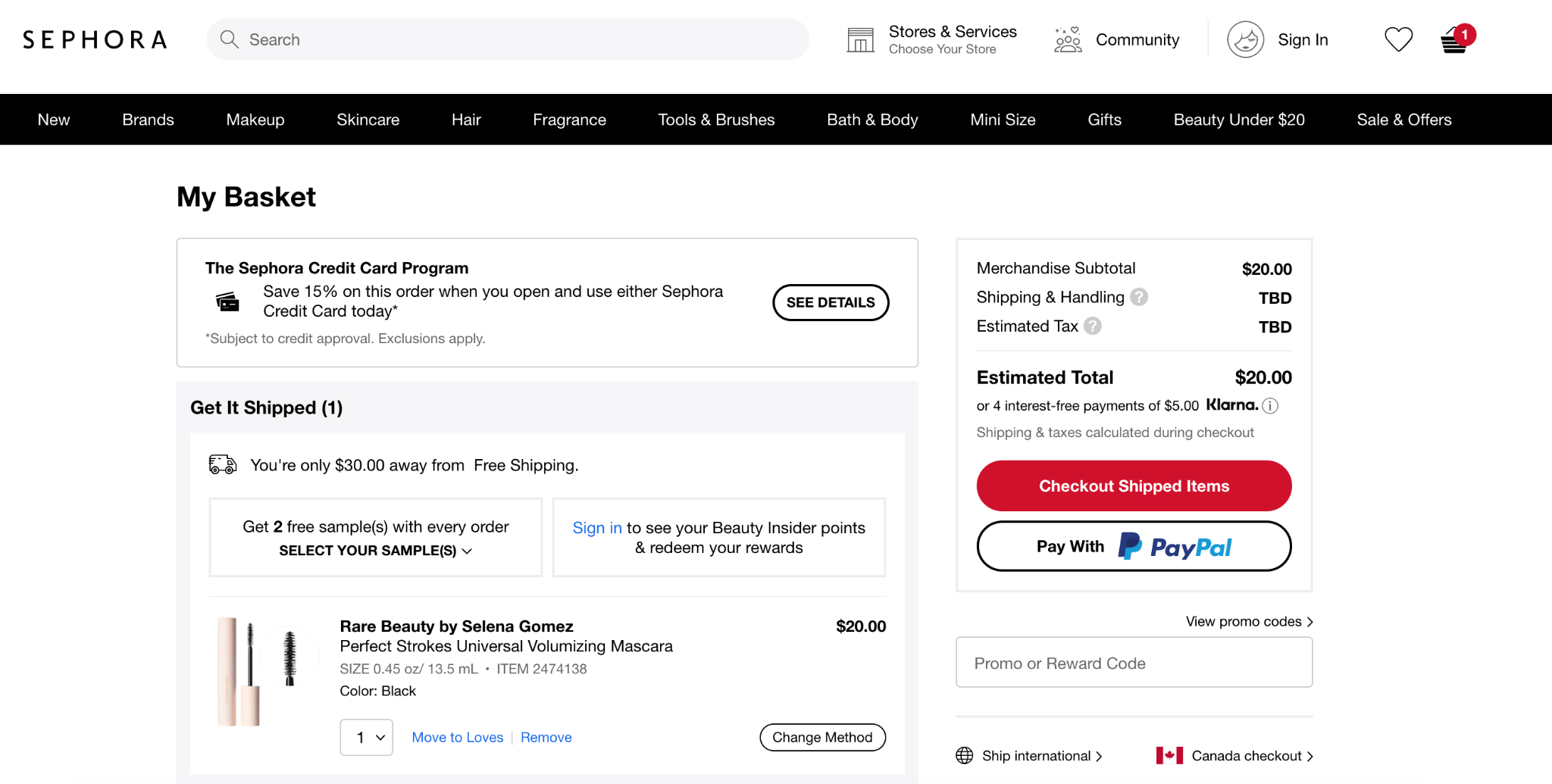Open the Fragrance menu
1552x784 pixels.
(x=569, y=119)
